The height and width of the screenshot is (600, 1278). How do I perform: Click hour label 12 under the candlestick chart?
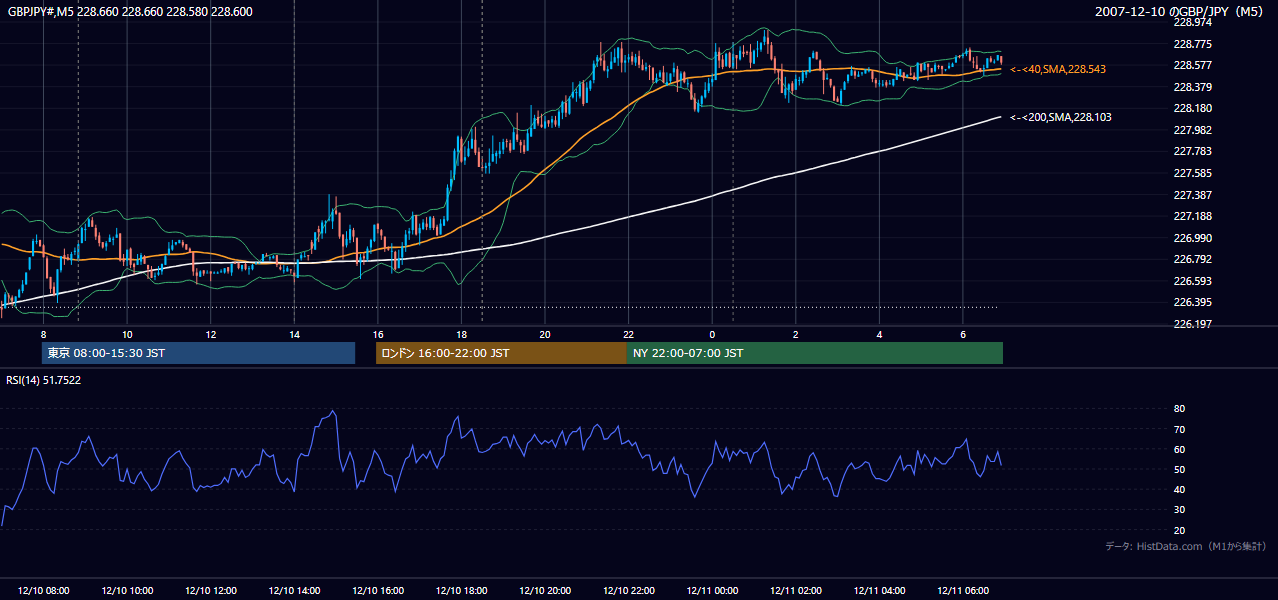pyautogui.click(x=210, y=333)
